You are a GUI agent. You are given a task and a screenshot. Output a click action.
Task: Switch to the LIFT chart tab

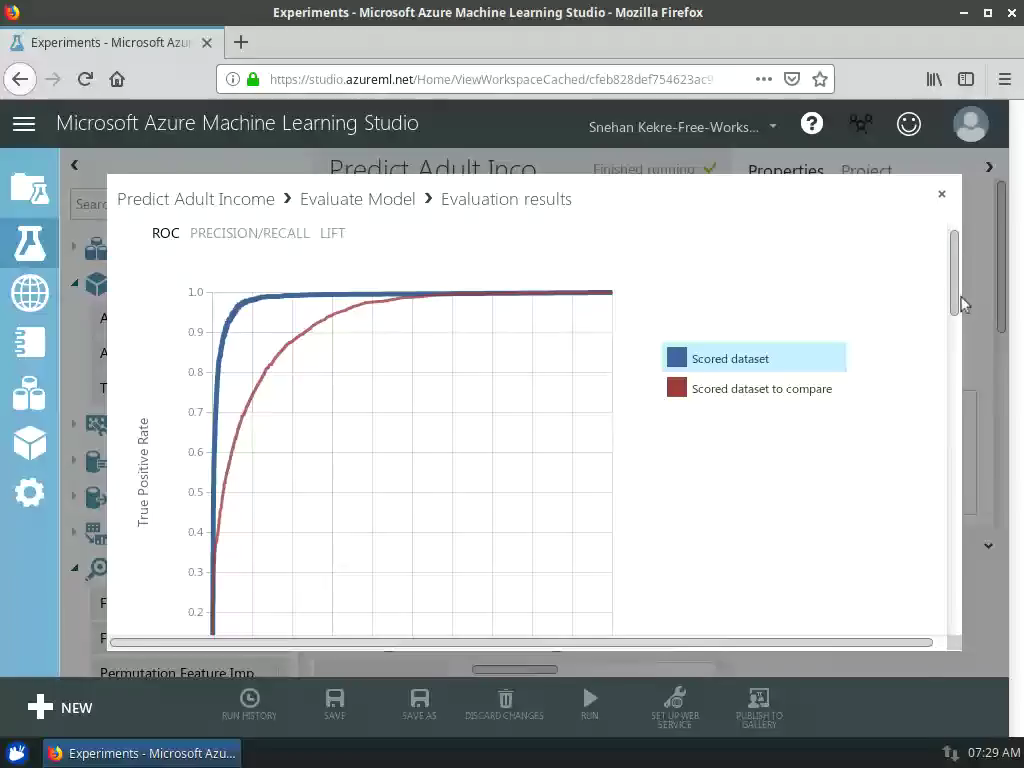(x=332, y=233)
